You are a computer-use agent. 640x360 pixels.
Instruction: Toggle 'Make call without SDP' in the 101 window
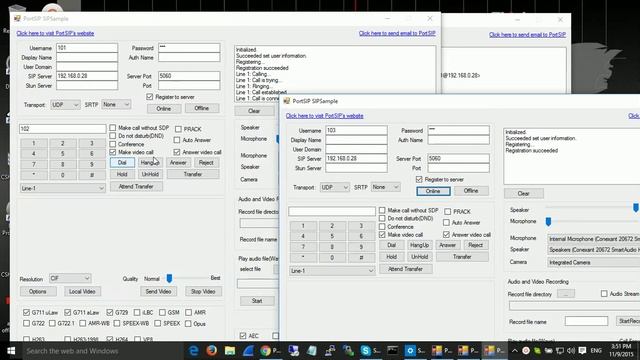[x=113, y=128]
